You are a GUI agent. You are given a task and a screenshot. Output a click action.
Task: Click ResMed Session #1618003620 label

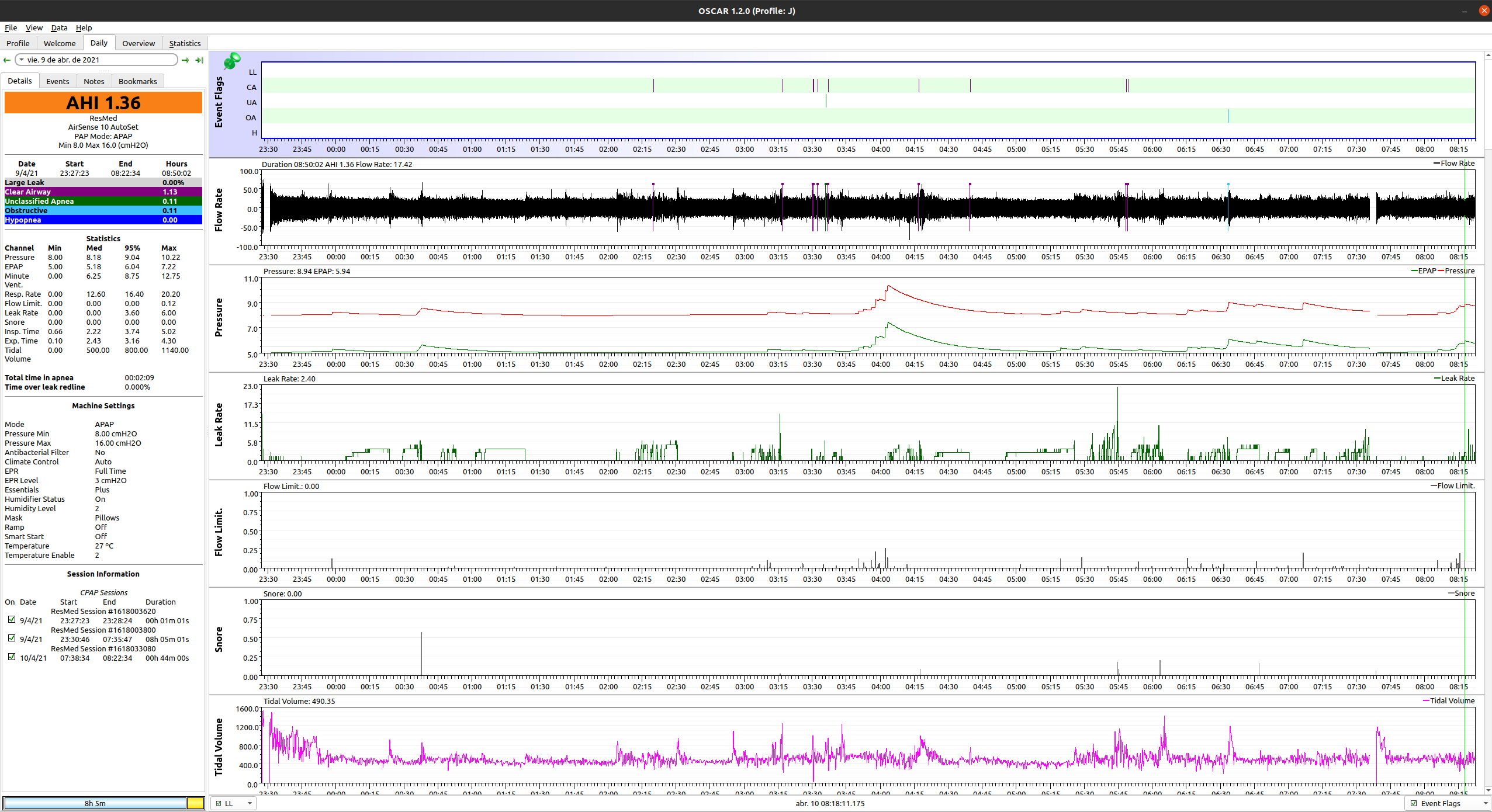coord(103,611)
